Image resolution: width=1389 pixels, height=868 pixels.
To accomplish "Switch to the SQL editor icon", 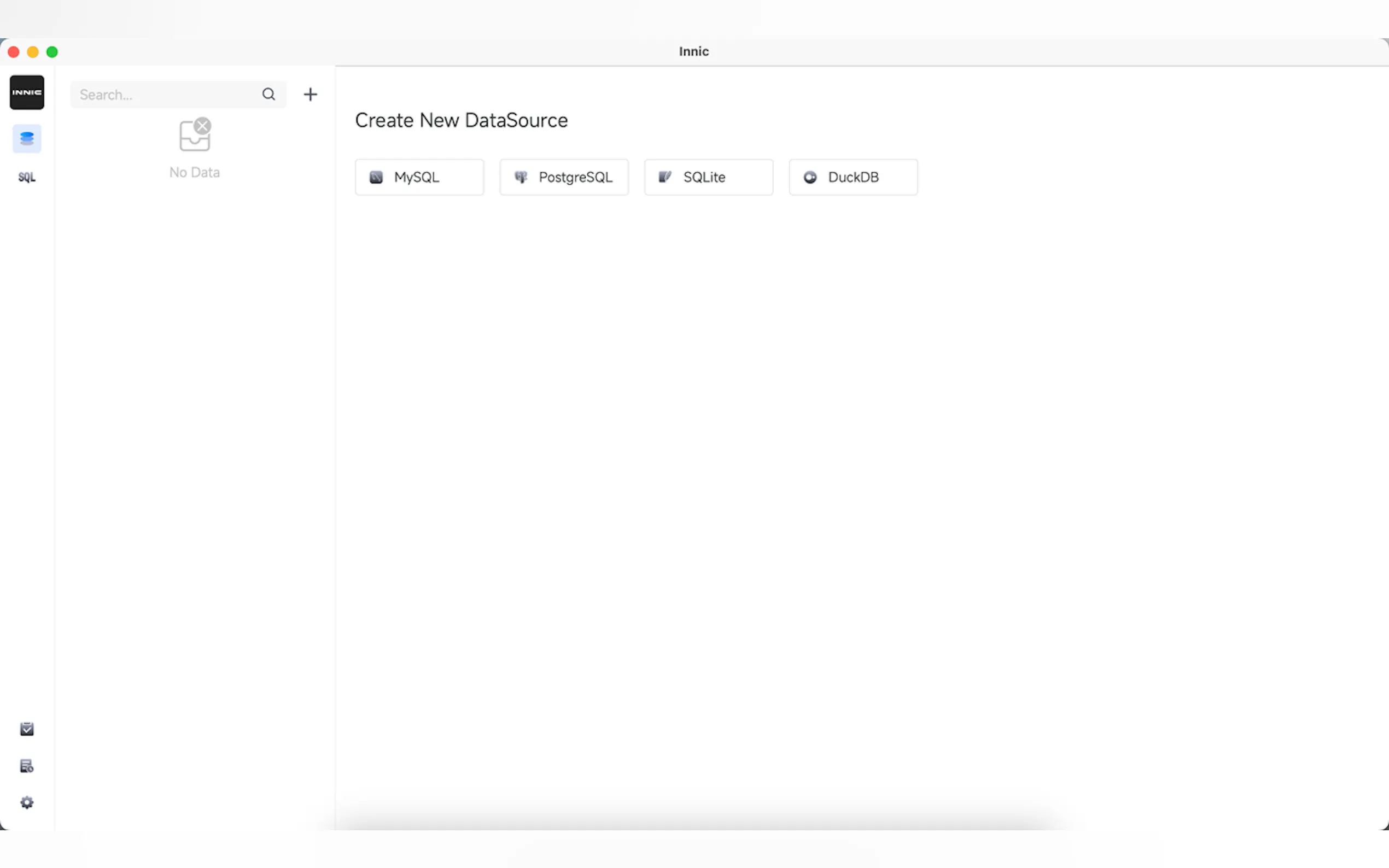I will [x=26, y=177].
